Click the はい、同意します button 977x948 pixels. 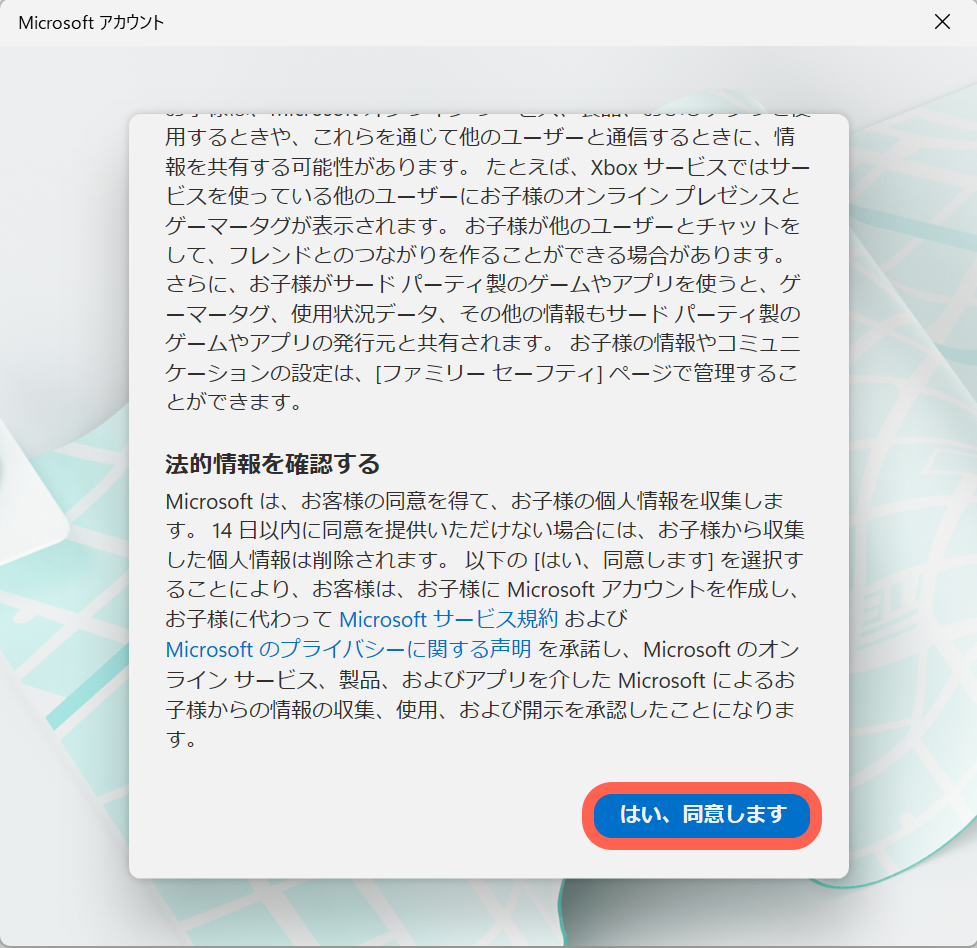coord(702,815)
